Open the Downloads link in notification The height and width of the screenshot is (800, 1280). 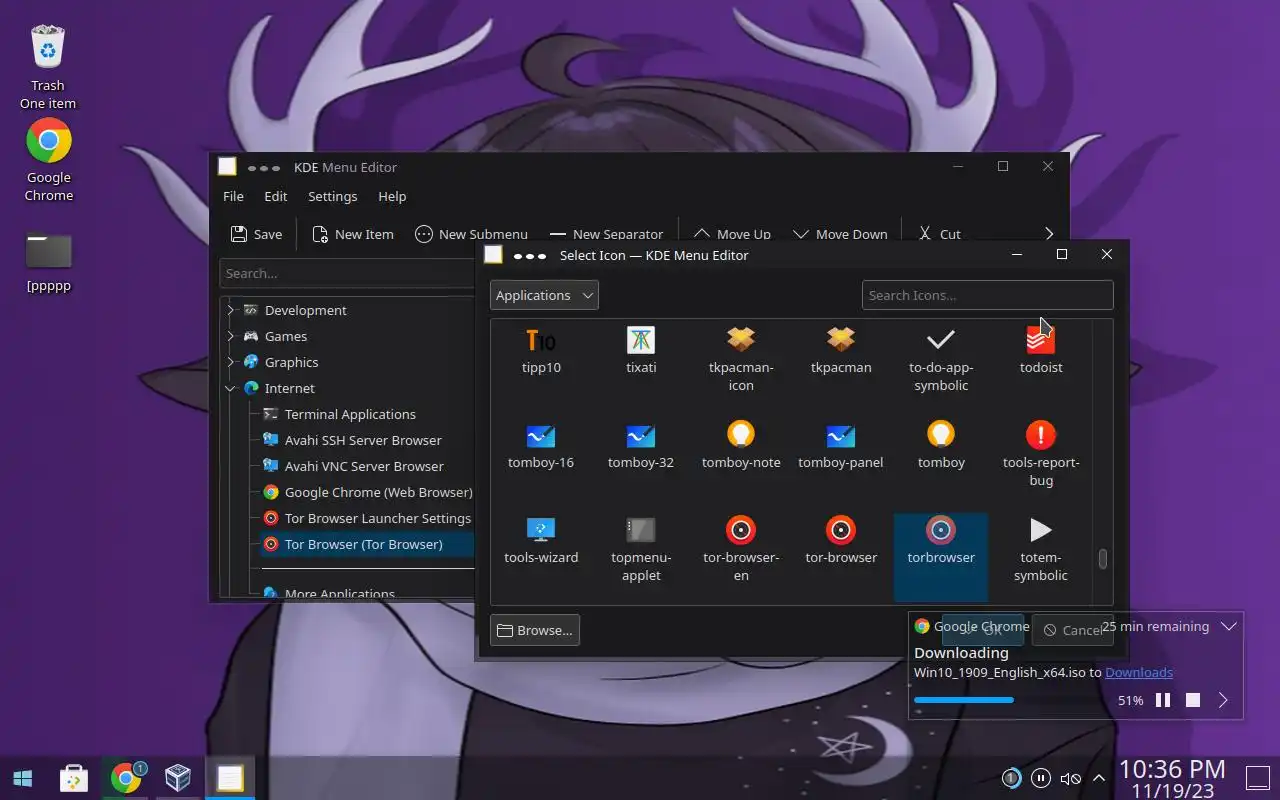point(1139,672)
